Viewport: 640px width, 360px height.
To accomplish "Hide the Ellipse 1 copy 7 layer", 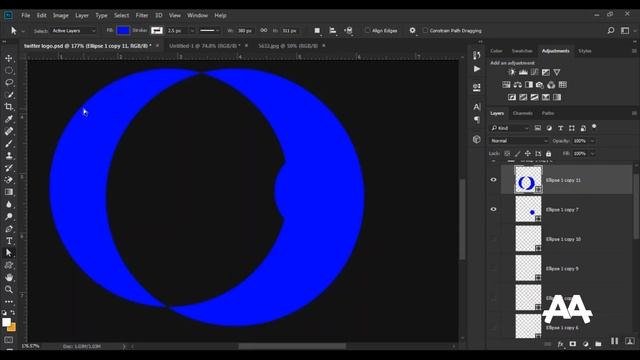I will tap(493, 209).
